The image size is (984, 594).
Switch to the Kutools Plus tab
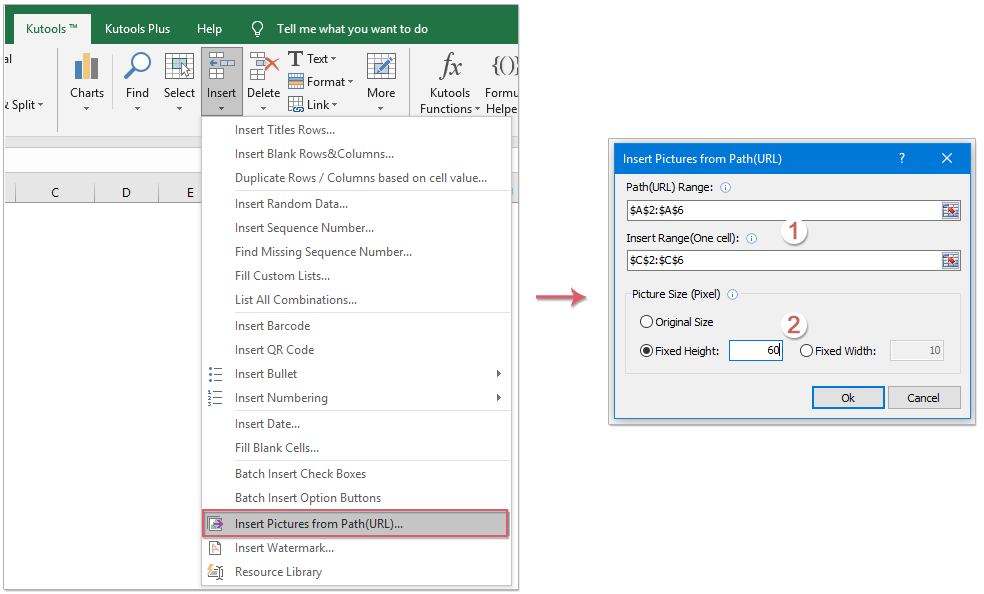coord(137,28)
